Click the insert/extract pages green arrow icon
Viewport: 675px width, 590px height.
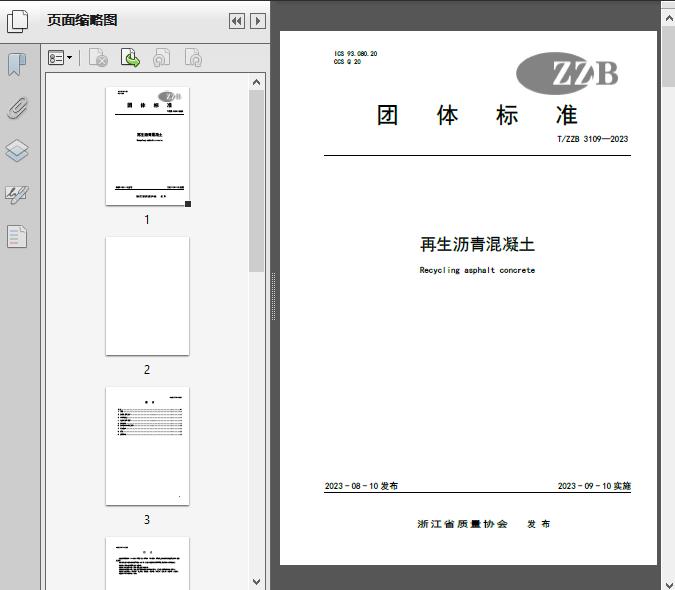[x=130, y=59]
